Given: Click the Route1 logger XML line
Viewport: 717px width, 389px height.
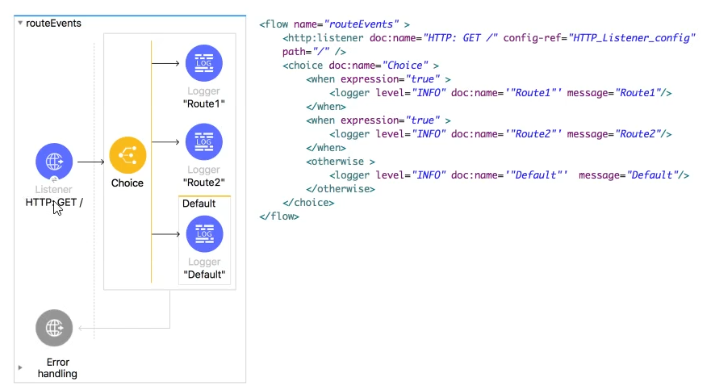Looking at the screenshot, I should [x=501, y=93].
